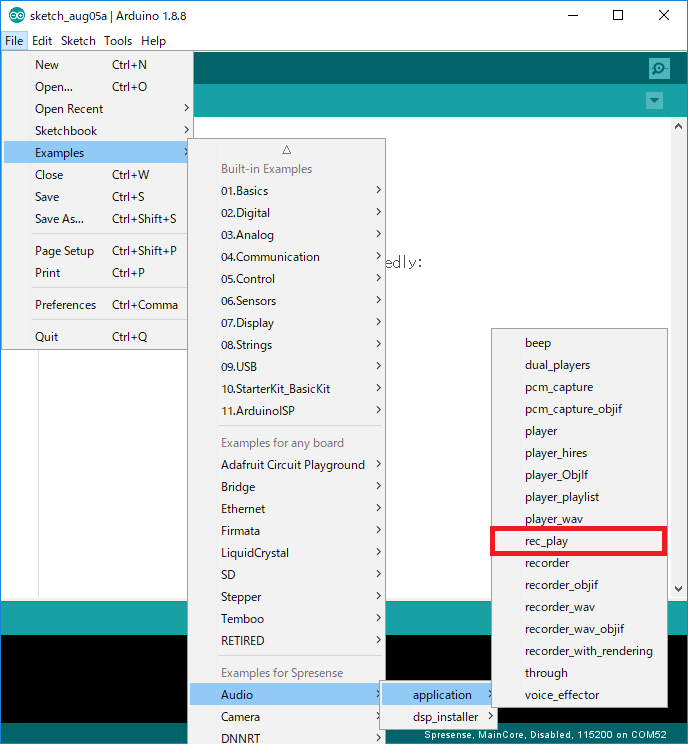Open the Tools menu
Screen dimensions: 688x744
(x=118, y=41)
